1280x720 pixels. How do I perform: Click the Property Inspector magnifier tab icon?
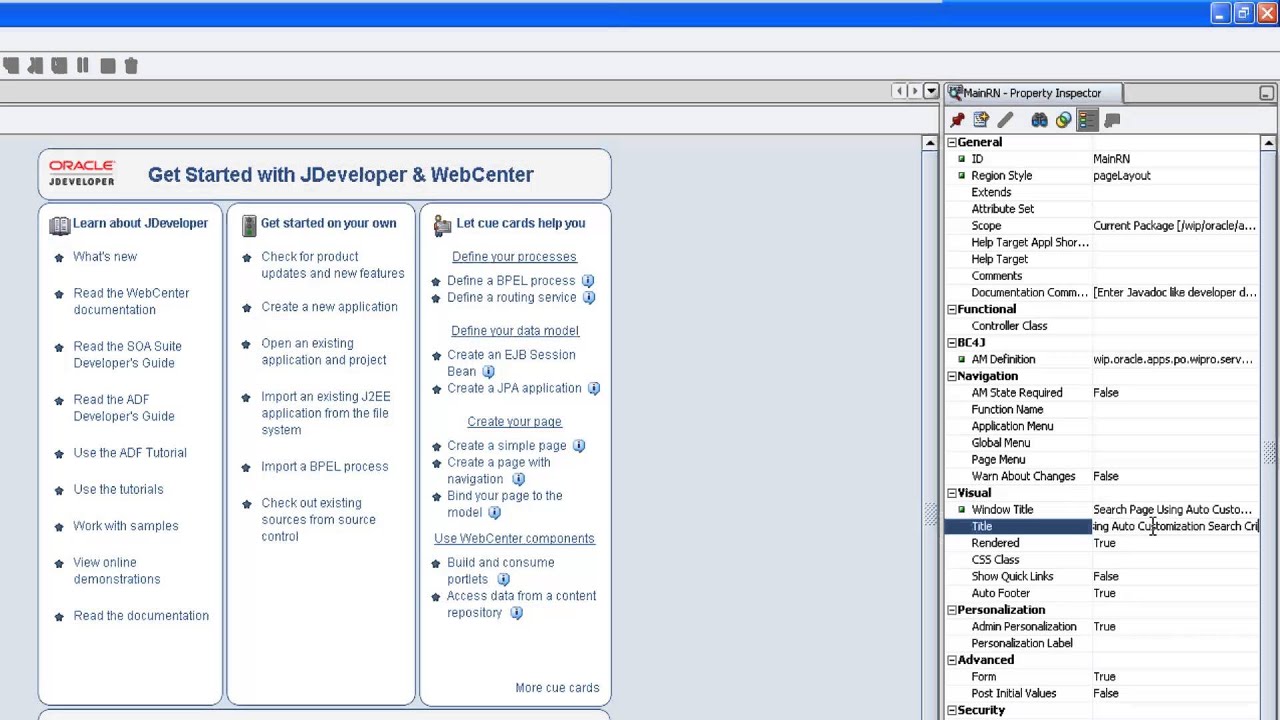click(955, 93)
